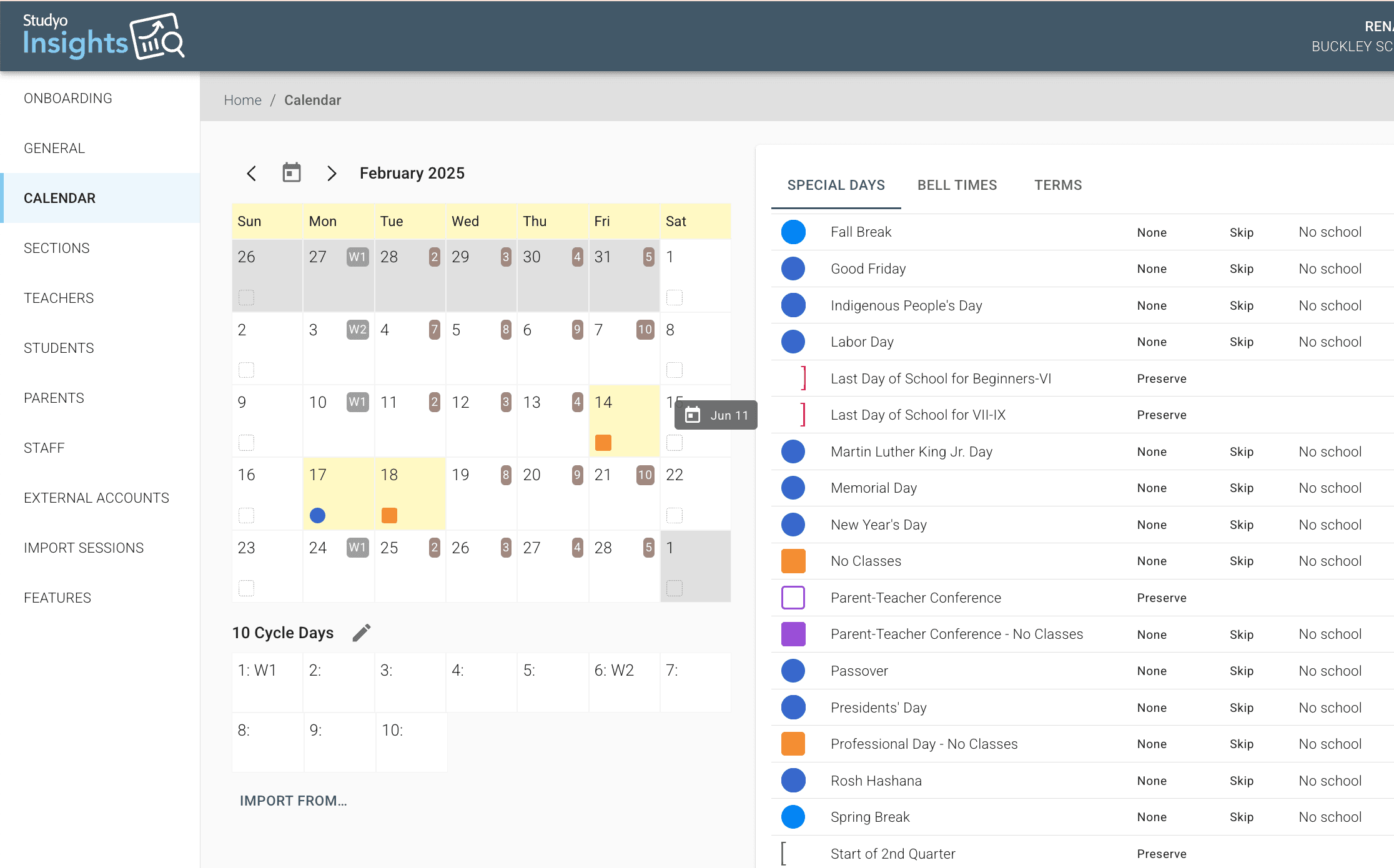Tick the checkbox under Sunday February 2
The image size is (1394, 868).
pos(247,370)
